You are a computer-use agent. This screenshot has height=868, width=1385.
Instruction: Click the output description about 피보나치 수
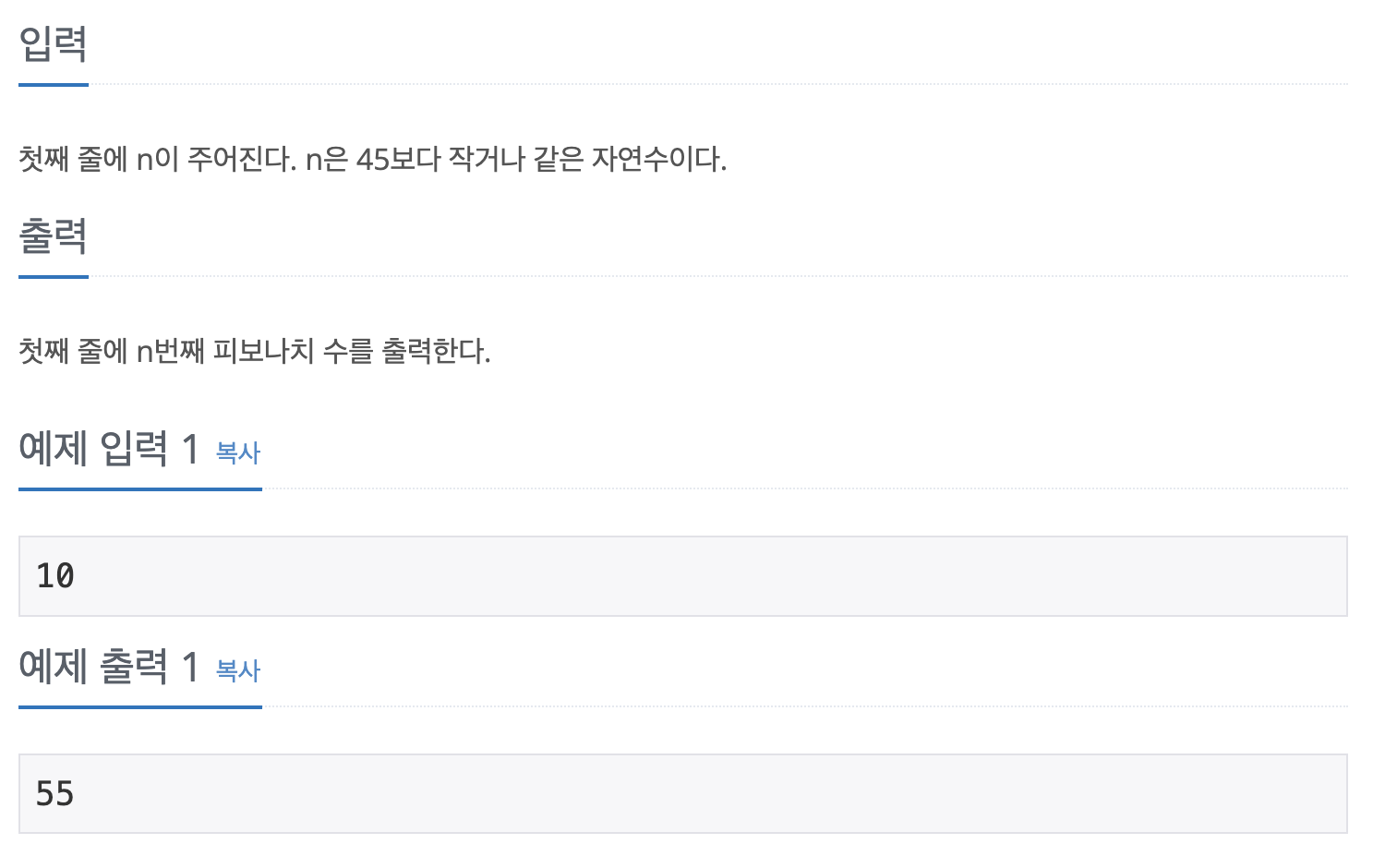[255, 352]
